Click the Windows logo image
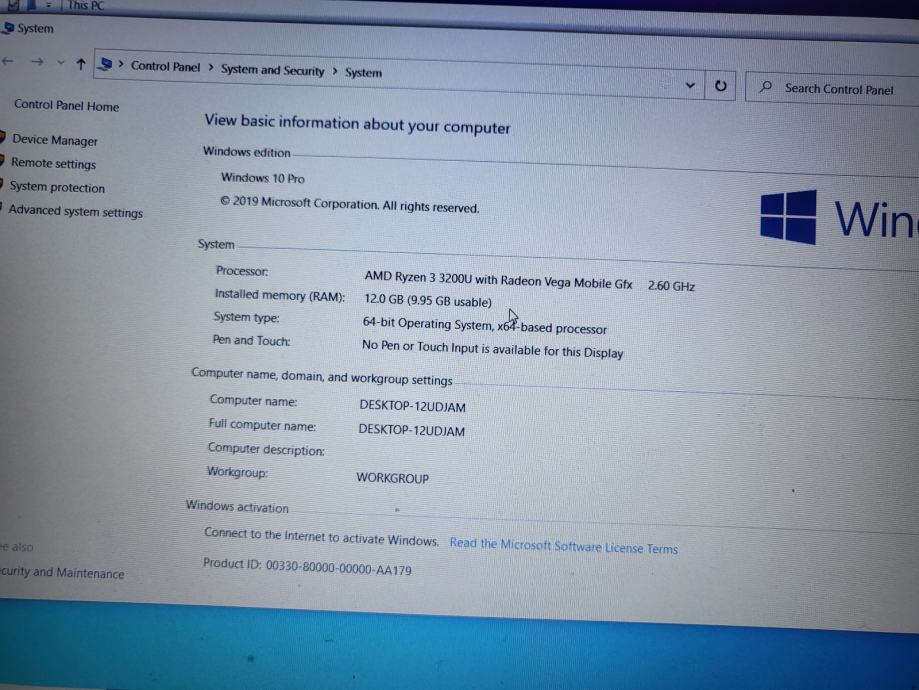Image resolution: width=919 pixels, height=690 pixels. [x=788, y=217]
